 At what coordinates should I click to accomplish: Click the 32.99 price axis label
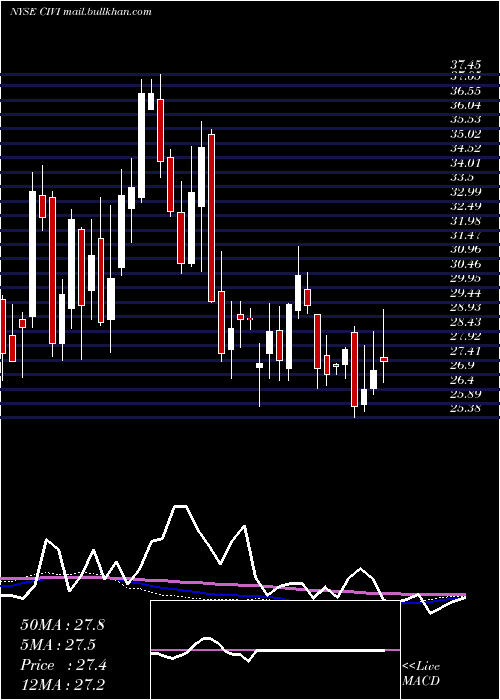[x=466, y=192]
